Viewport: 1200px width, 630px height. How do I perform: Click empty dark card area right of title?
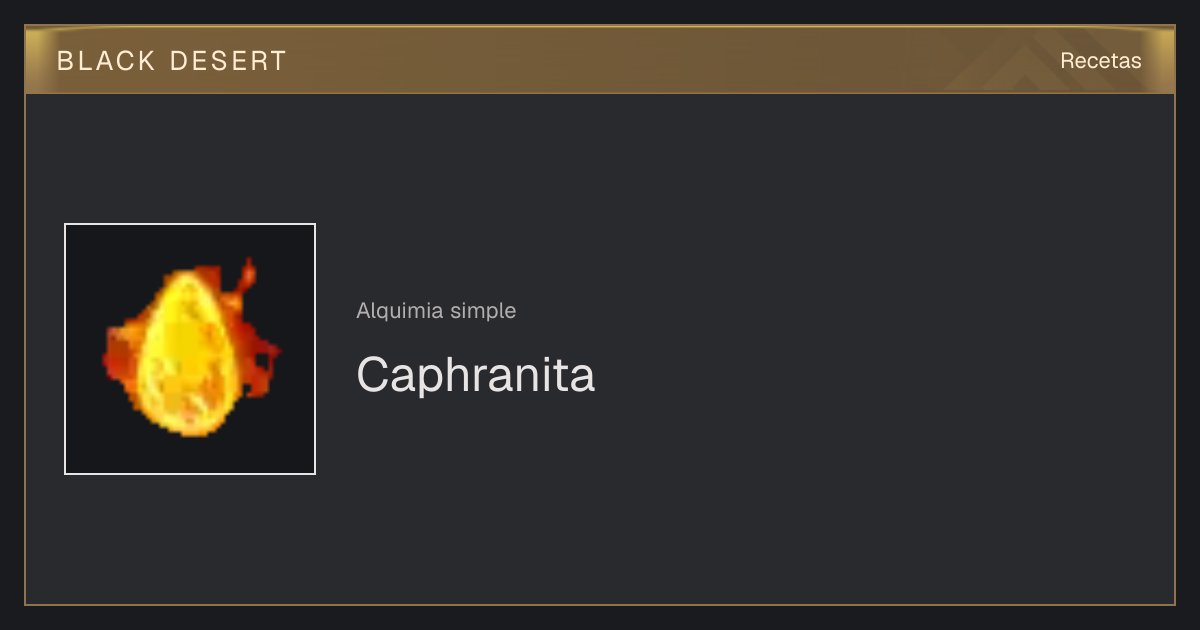point(880,374)
